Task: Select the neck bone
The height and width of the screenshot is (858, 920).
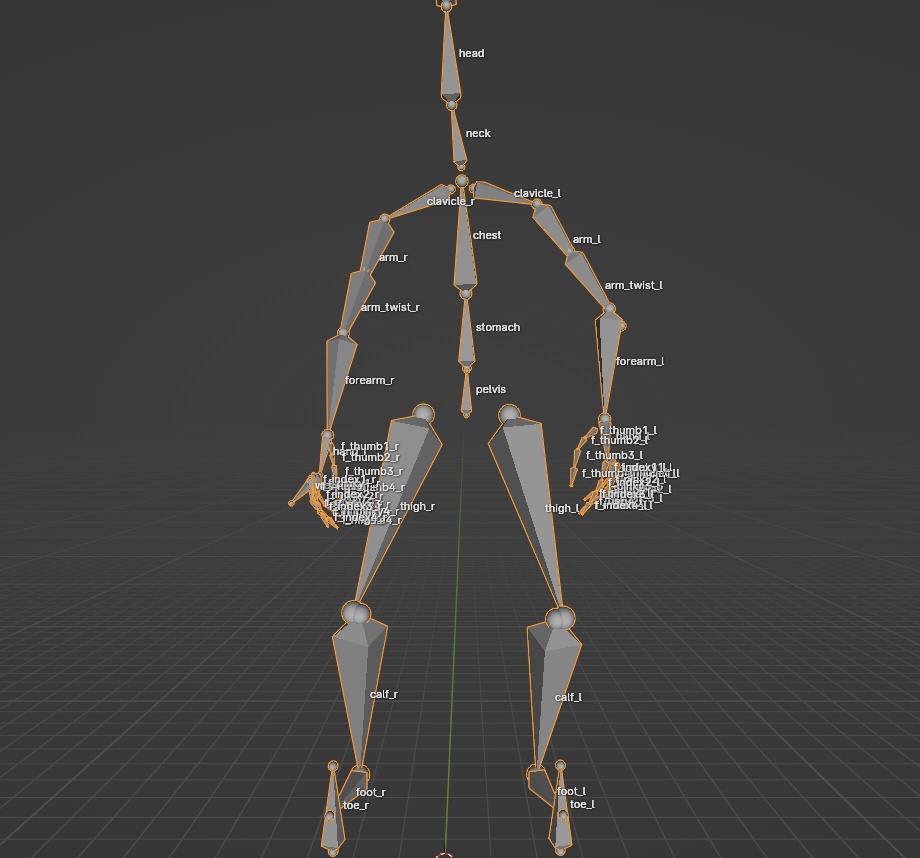Action: [x=458, y=137]
